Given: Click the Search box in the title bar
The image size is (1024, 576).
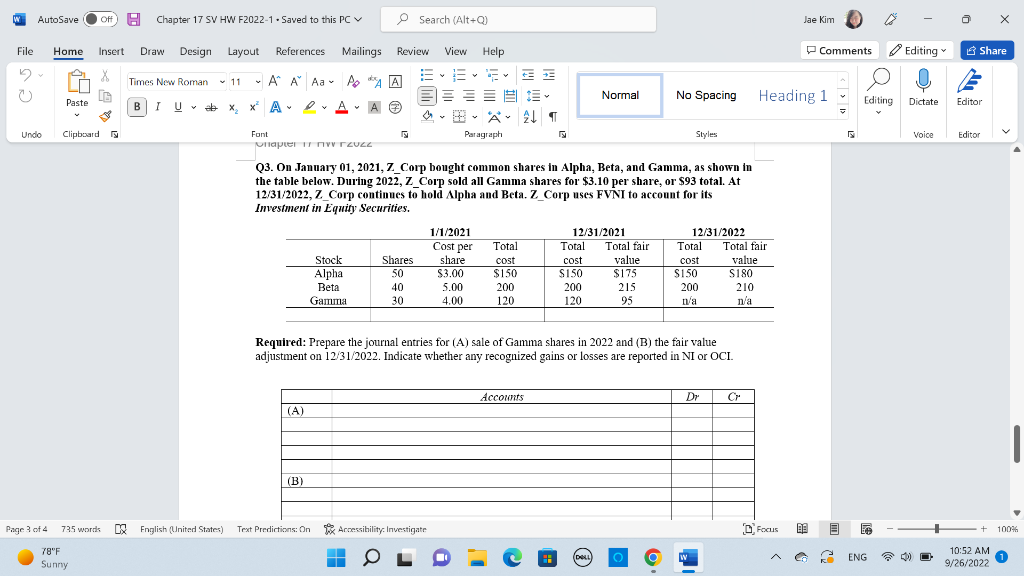Looking at the screenshot, I should click(515, 20).
